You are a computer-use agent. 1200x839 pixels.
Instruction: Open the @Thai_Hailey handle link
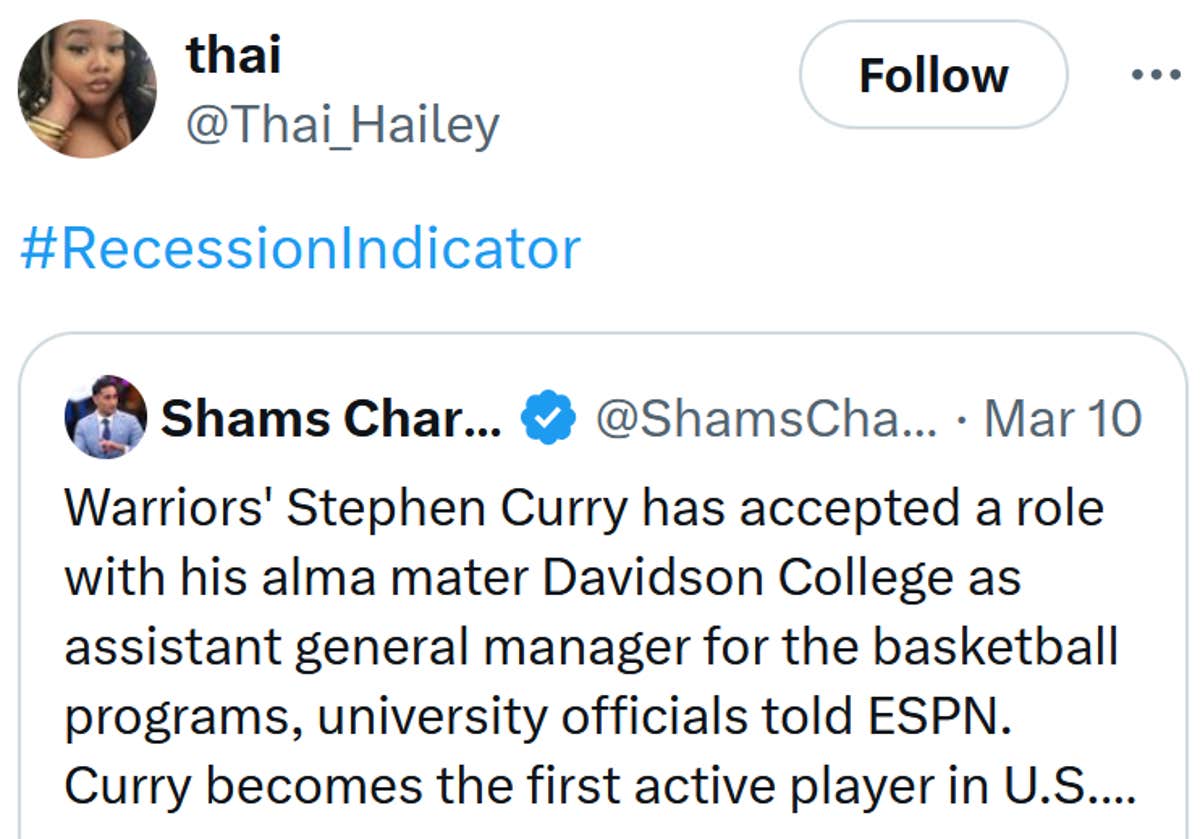coord(342,127)
